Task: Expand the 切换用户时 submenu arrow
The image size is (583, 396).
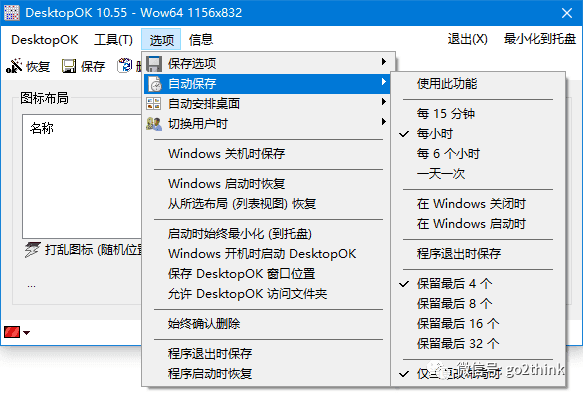Action: click(384, 122)
